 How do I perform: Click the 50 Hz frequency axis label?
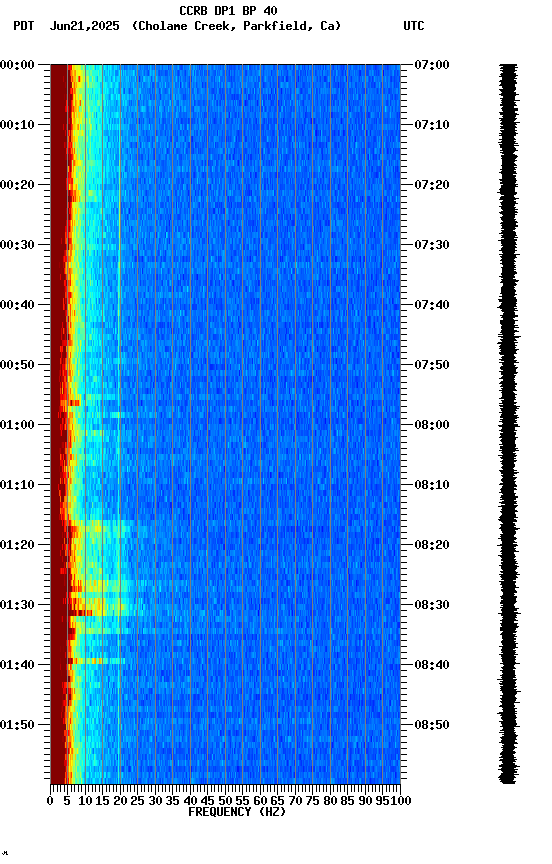[225, 801]
